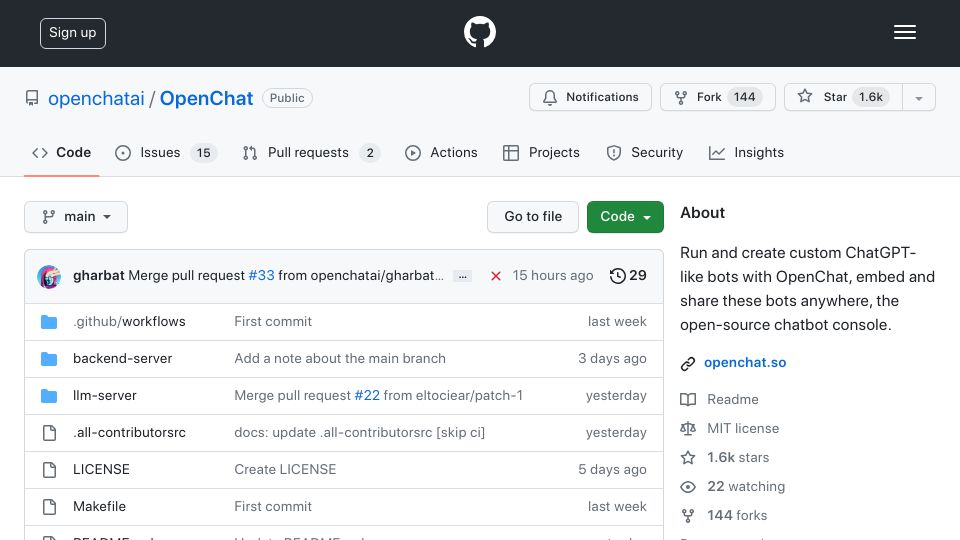Expand the commit message ellipsis button
The height and width of the screenshot is (540, 960).
(462, 276)
